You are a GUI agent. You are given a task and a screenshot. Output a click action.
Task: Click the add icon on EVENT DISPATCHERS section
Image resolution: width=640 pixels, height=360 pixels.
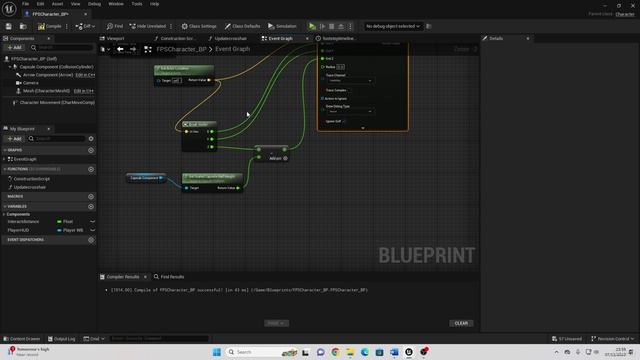[91, 240]
